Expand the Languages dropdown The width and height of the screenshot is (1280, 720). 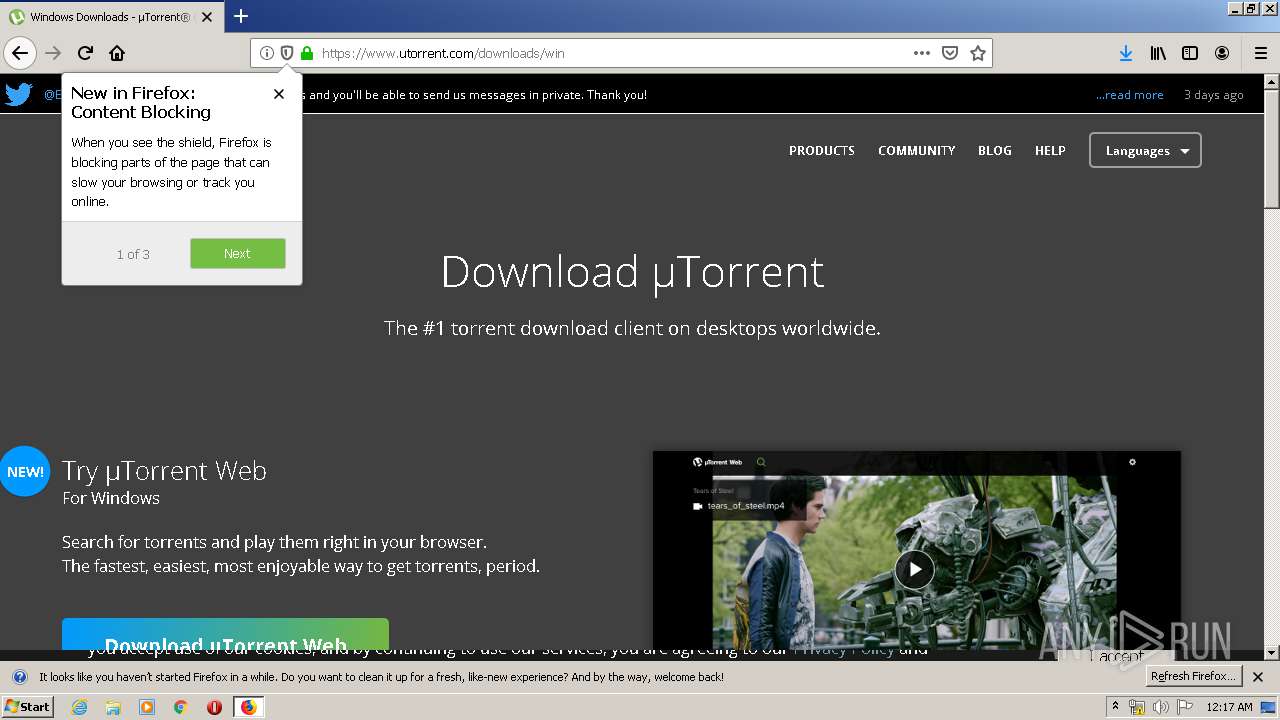(1145, 151)
